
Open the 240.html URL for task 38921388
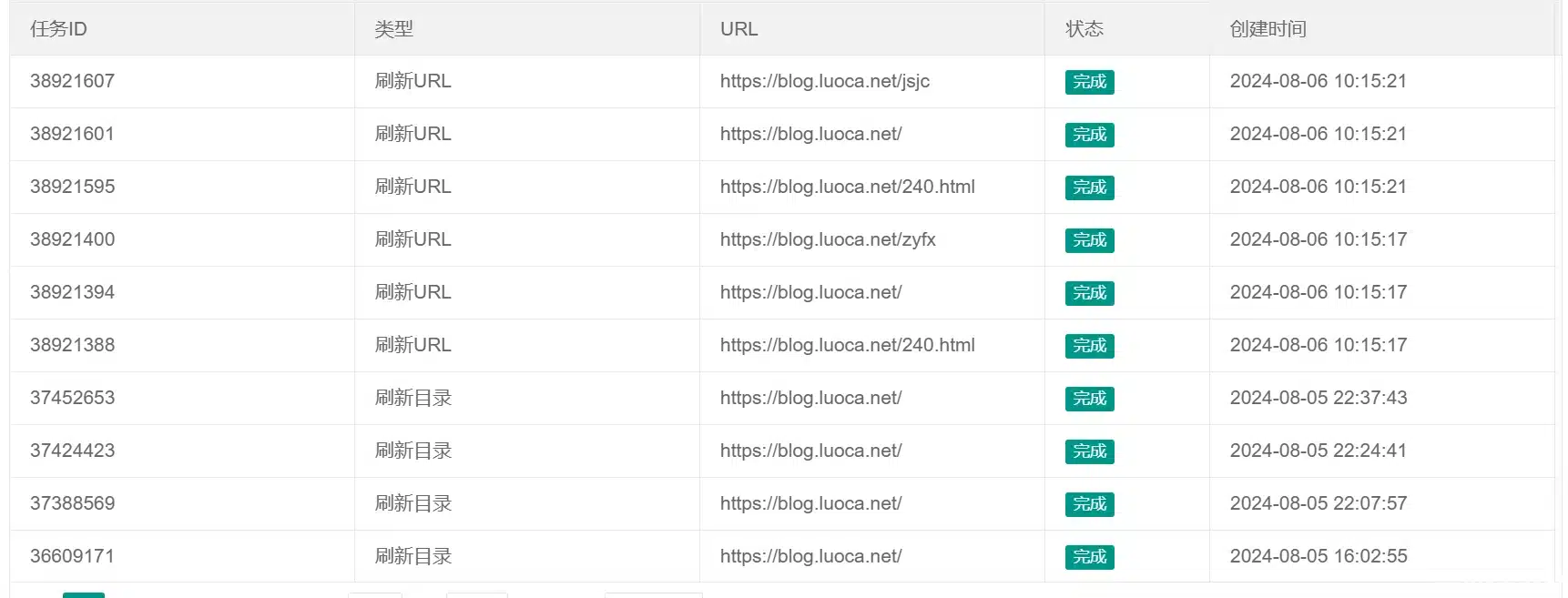[847, 345]
